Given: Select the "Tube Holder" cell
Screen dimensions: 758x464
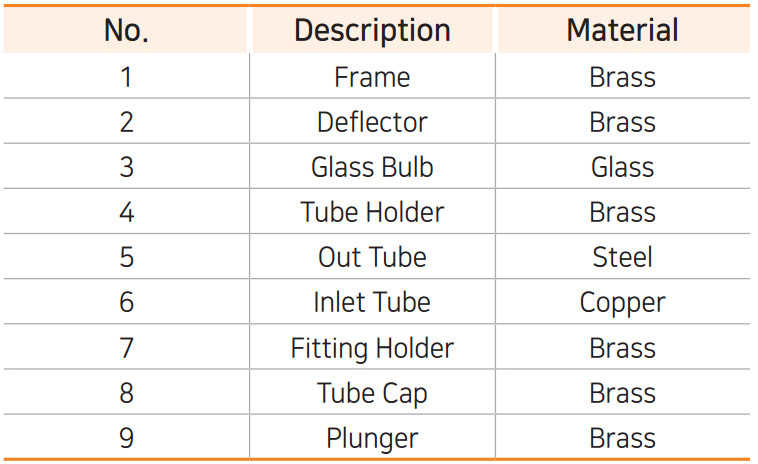Looking at the screenshot, I should click(x=372, y=212).
